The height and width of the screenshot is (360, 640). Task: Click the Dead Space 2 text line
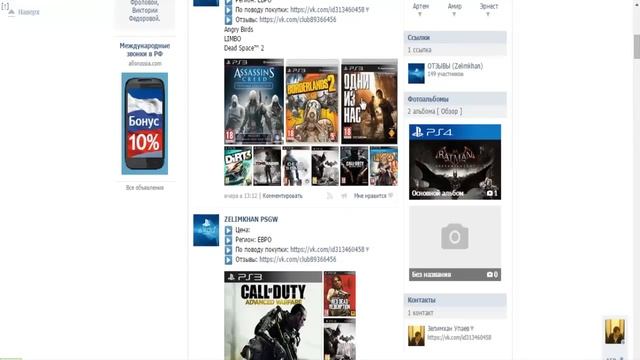click(244, 48)
